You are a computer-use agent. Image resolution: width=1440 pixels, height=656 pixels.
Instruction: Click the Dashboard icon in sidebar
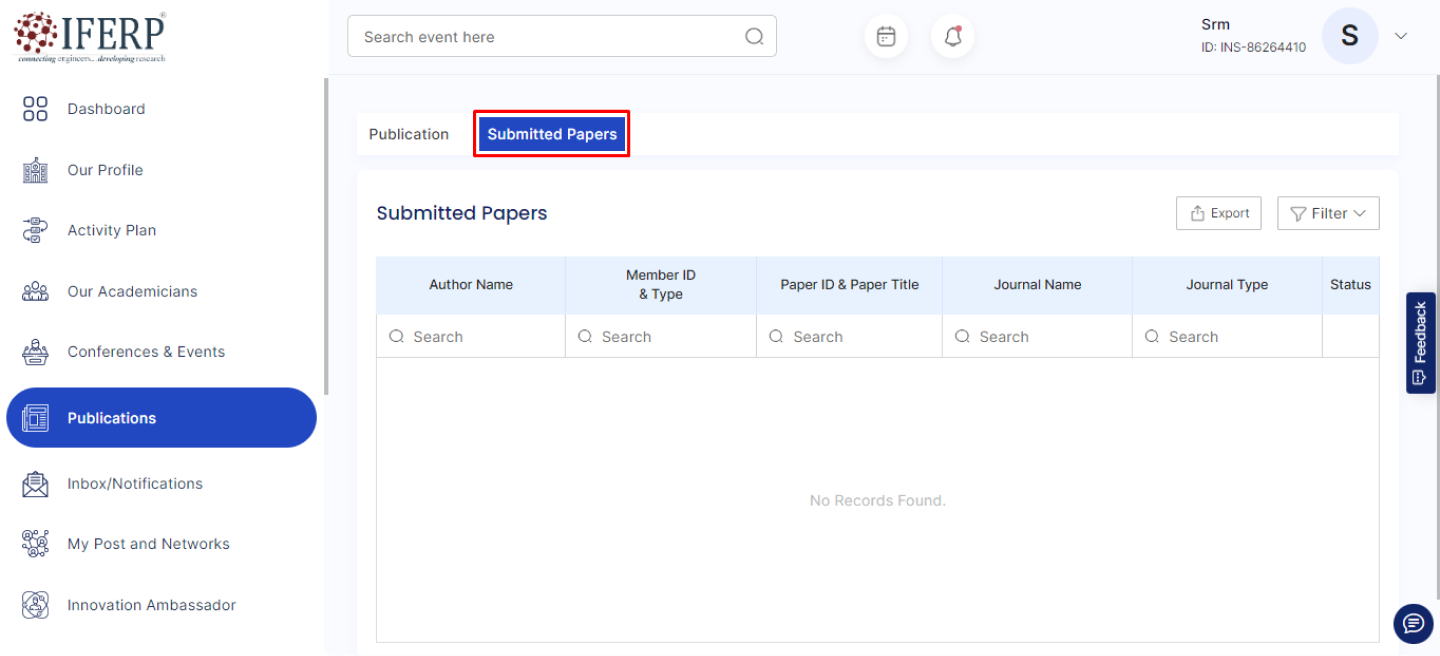click(35, 109)
